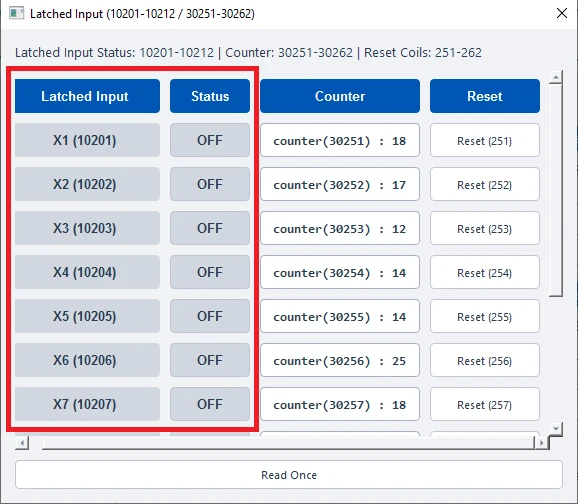Click the vertical scrollbar down arrow
The height and width of the screenshot is (504, 579).
[556, 429]
